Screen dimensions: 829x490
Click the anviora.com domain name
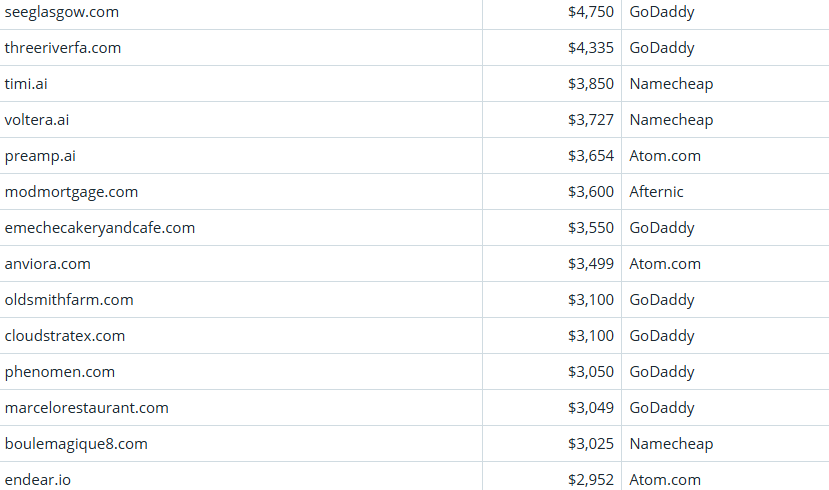point(47,264)
